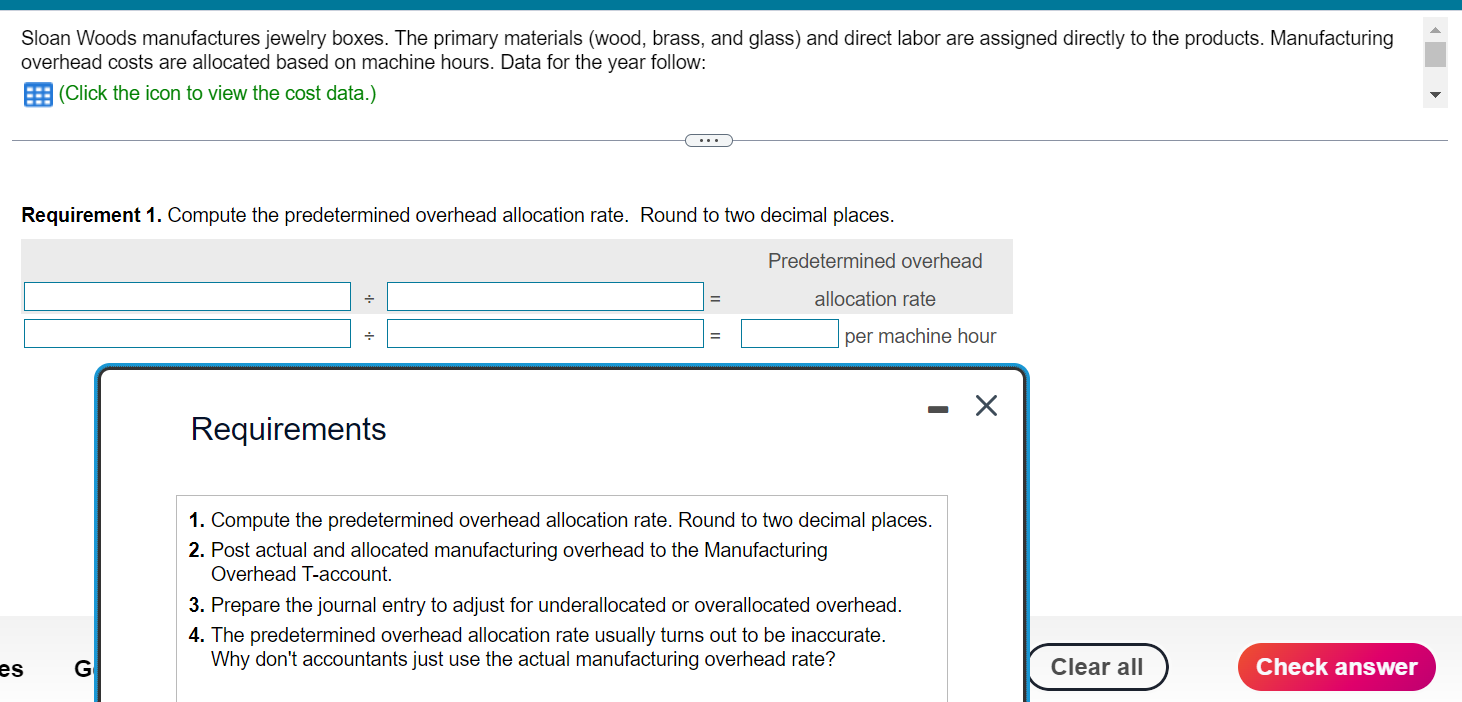The height and width of the screenshot is (702, 1462).
Task: Click the scrollbar thumb on the right edge
Action: (x=1435, y=55)
